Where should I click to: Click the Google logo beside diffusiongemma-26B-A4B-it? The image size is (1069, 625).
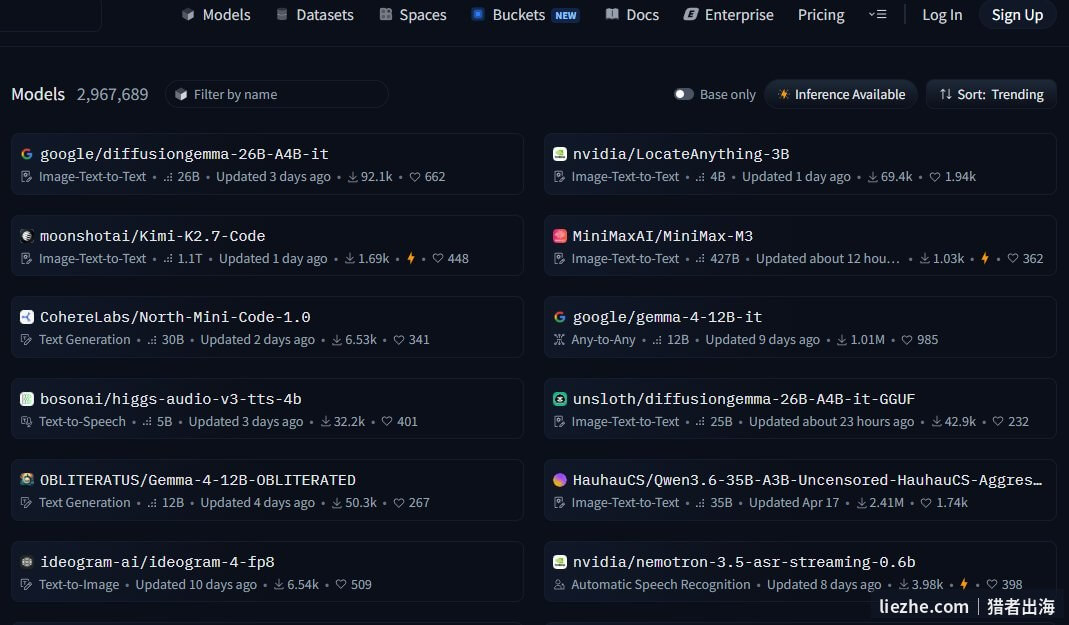[27, 154]
